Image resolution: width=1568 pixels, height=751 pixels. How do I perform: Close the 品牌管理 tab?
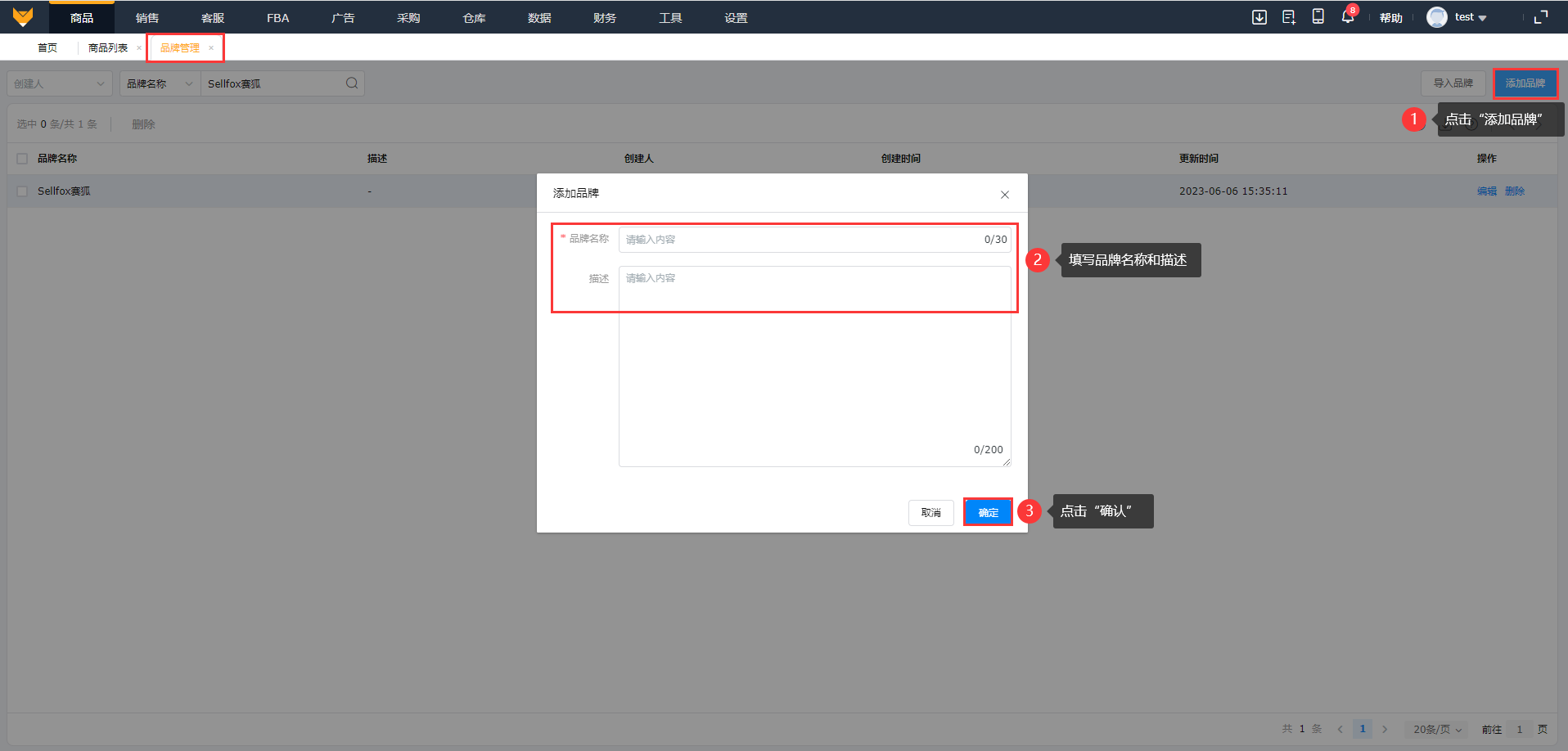(x=211, y=48)
